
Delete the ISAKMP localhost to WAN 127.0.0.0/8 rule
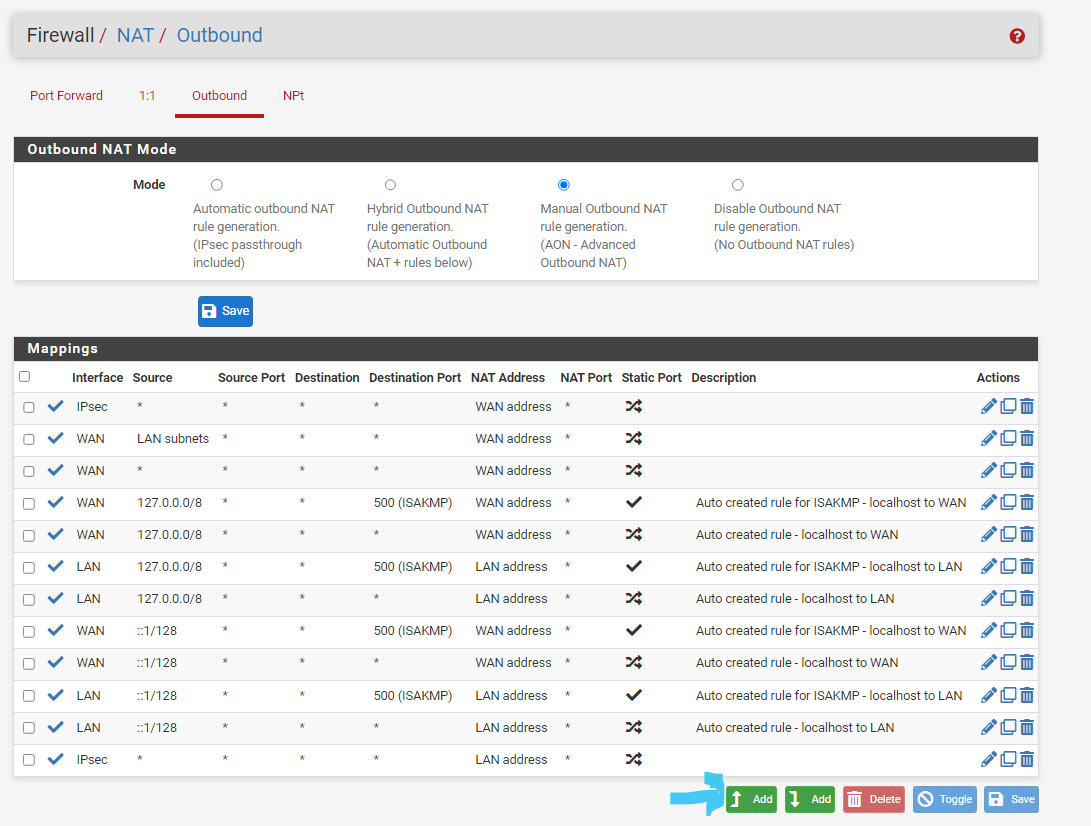(1027, 502)
